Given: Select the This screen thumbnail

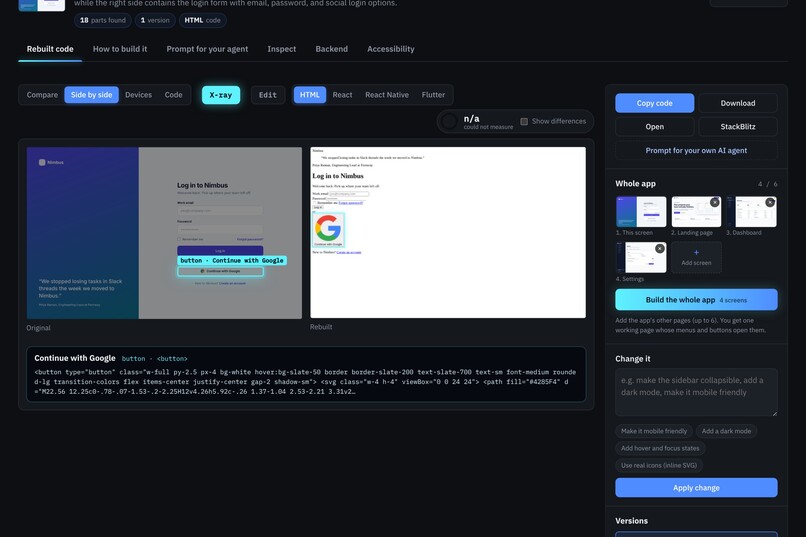Looking at the screenshot, I should (641, 212).
